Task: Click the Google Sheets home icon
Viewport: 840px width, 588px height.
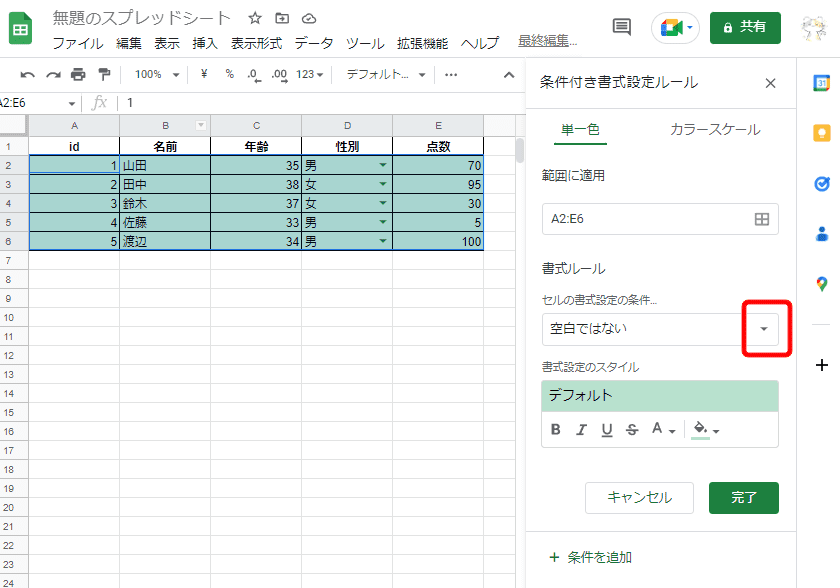Action: [x=20, y=27]
